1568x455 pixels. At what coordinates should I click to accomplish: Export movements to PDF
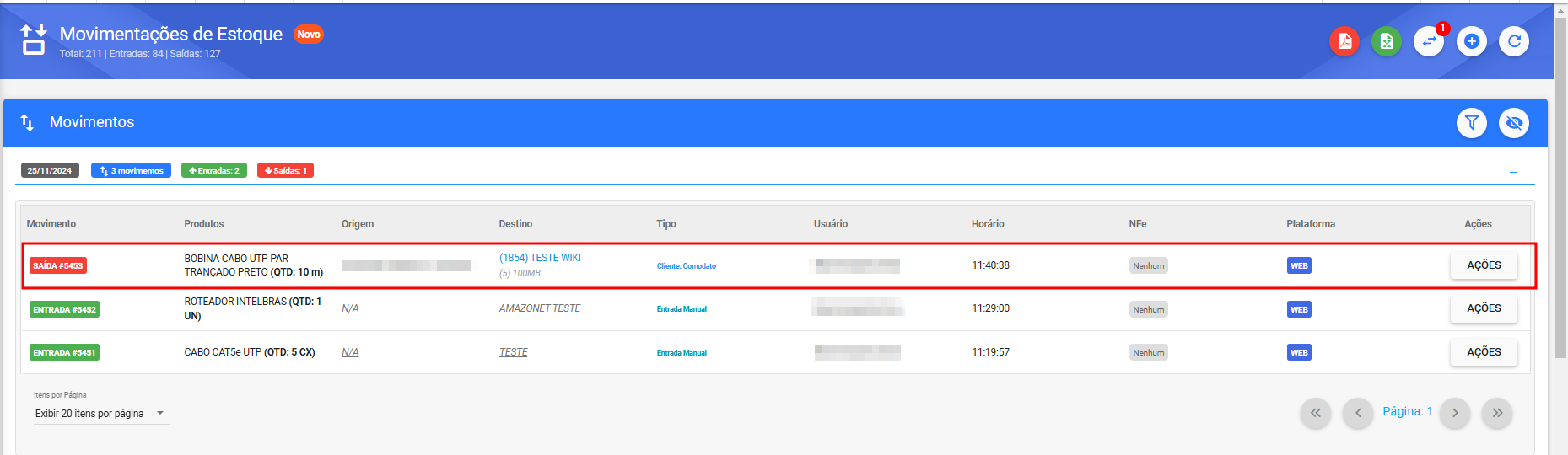click(1344, 41)
